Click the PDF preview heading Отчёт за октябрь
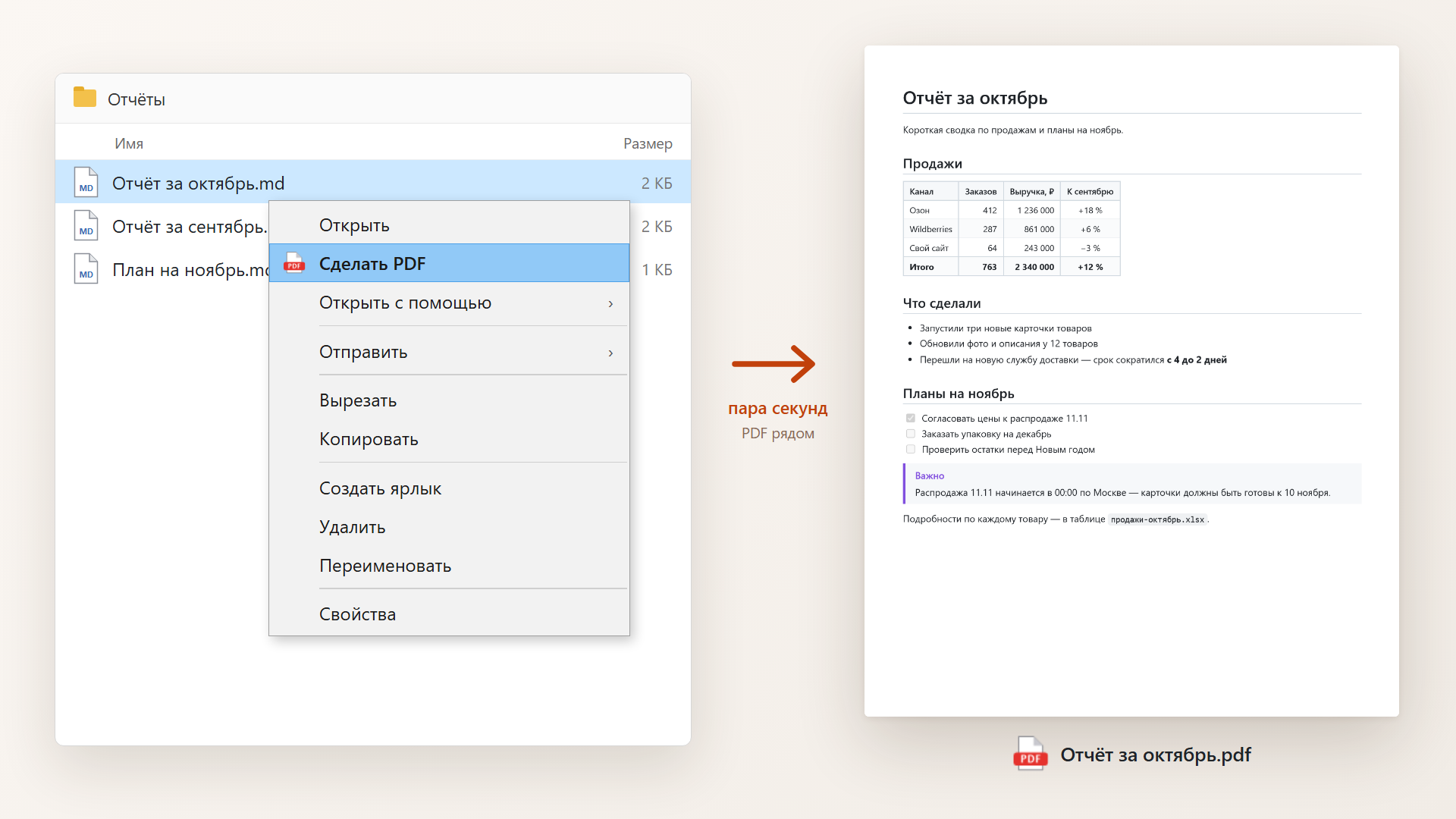 click(x=975, y=98)
